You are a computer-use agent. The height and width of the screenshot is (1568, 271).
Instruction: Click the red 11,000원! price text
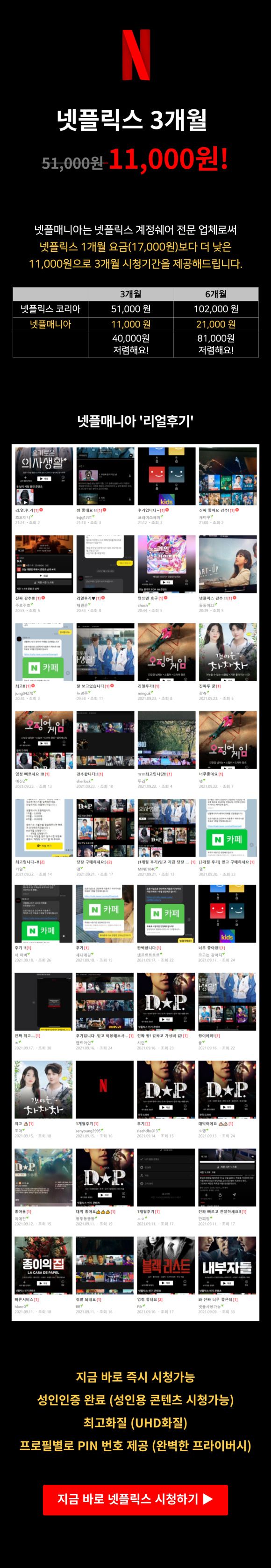click(x=169, y=159)
